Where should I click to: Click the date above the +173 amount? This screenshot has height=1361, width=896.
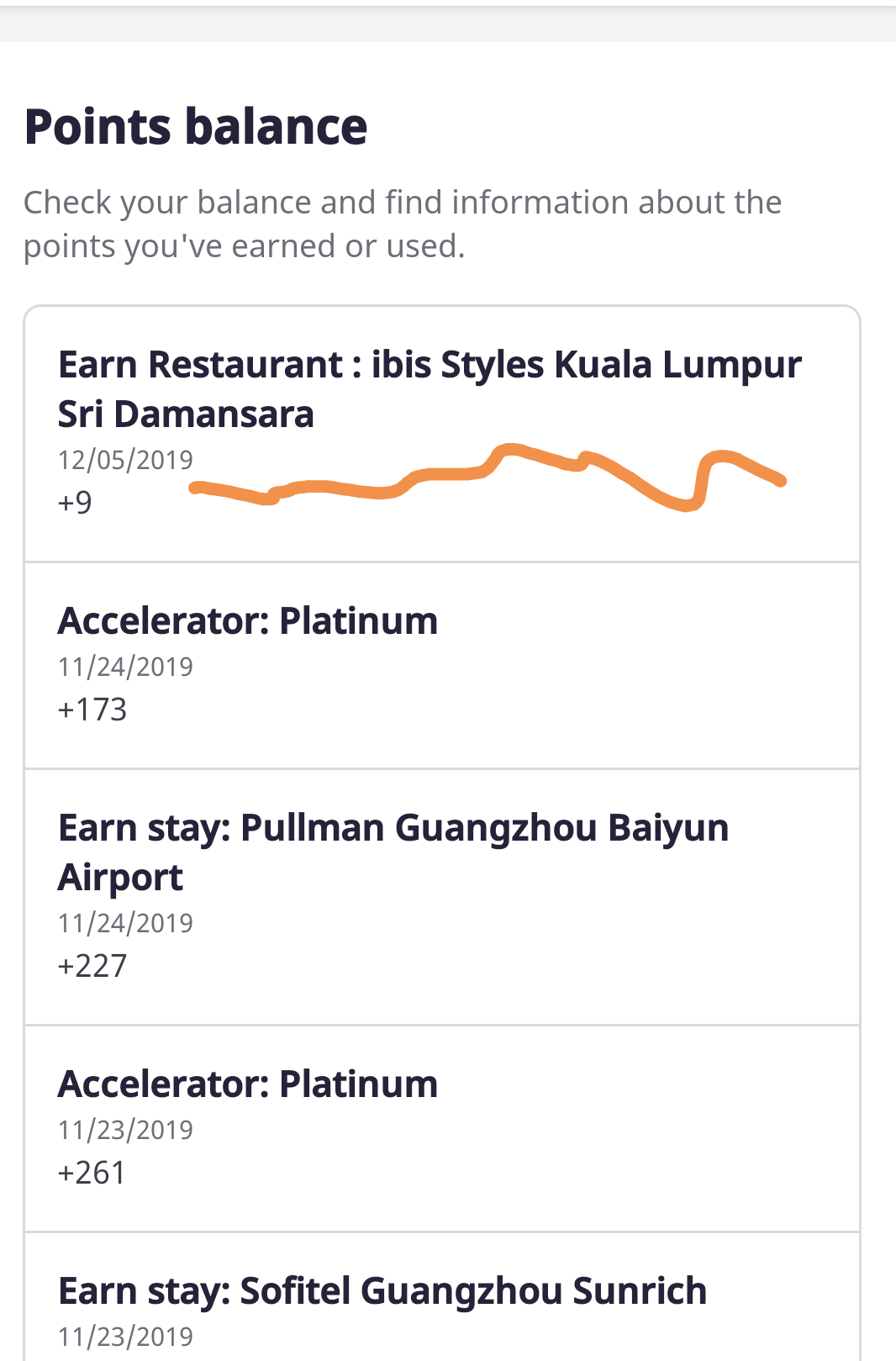click(x=125, y=667)
